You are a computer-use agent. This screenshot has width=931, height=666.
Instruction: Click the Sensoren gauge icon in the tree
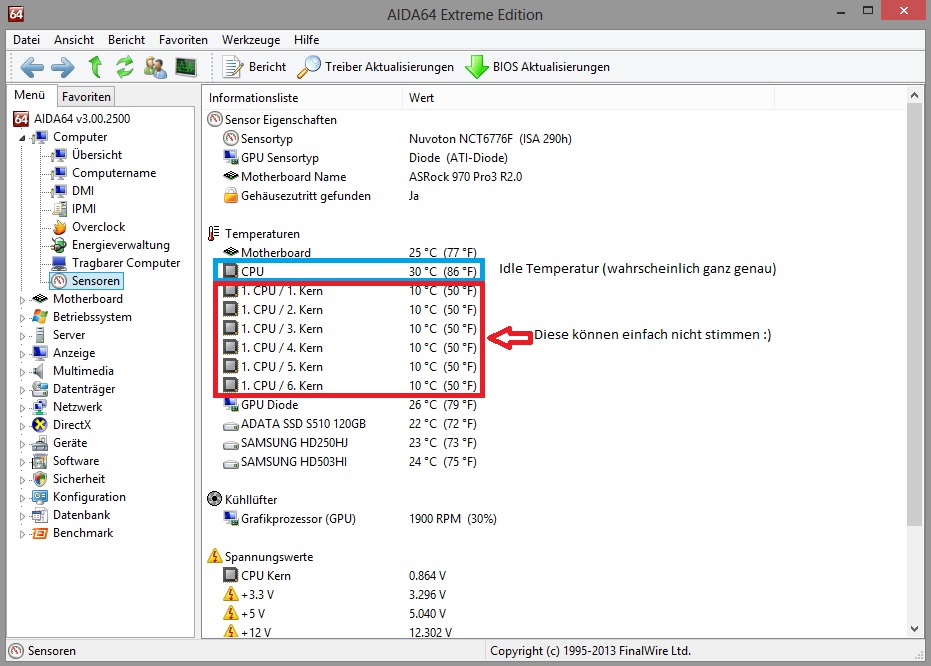(x=59, y=281)
